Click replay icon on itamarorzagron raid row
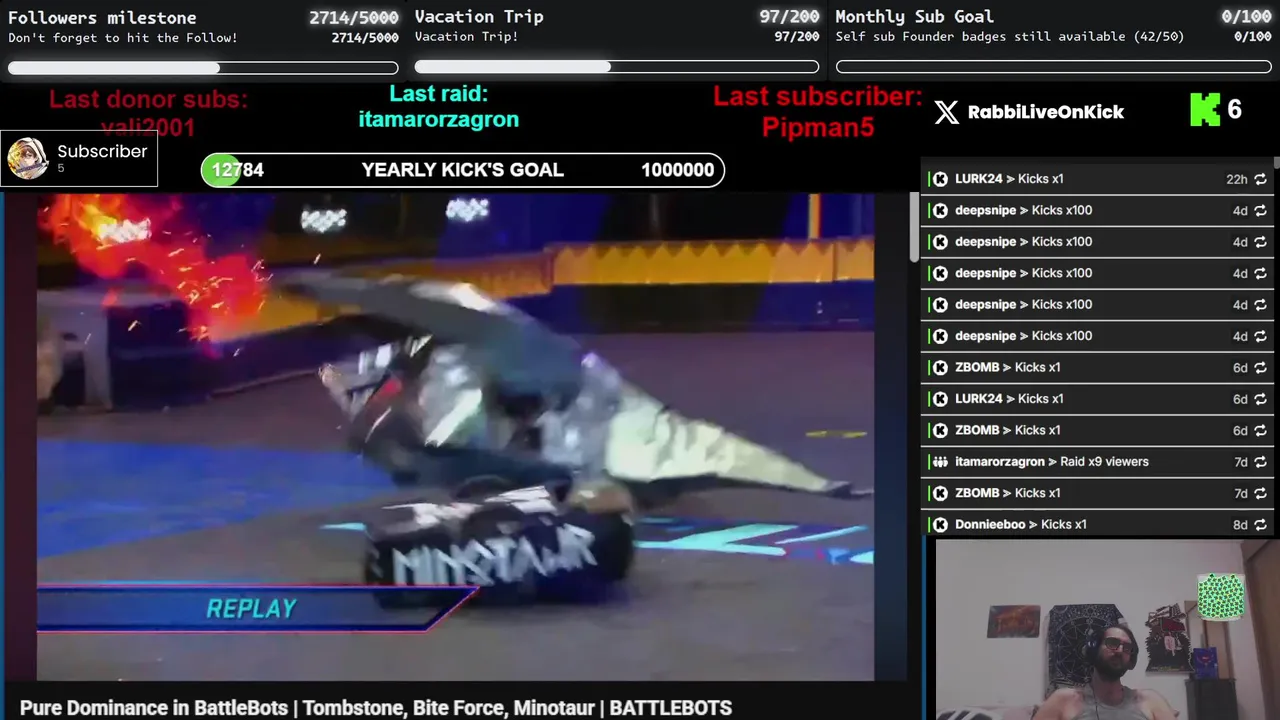The width and height of the screenshot is (1280, 720). click(x=1260, y=462)
